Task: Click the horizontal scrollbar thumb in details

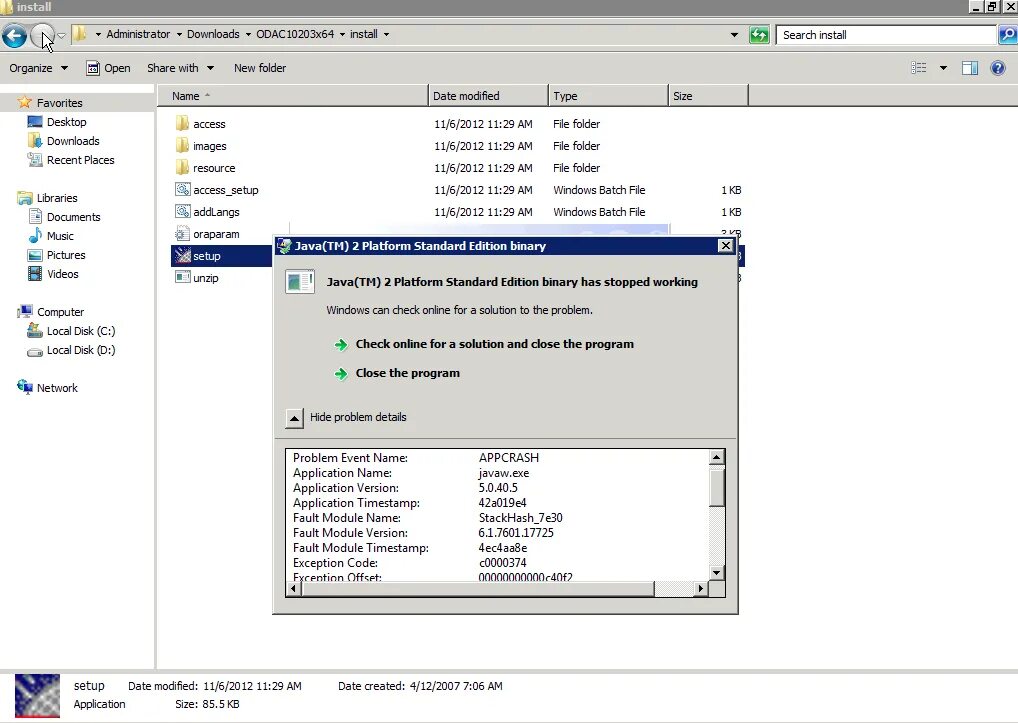Action: pos(478,589)
